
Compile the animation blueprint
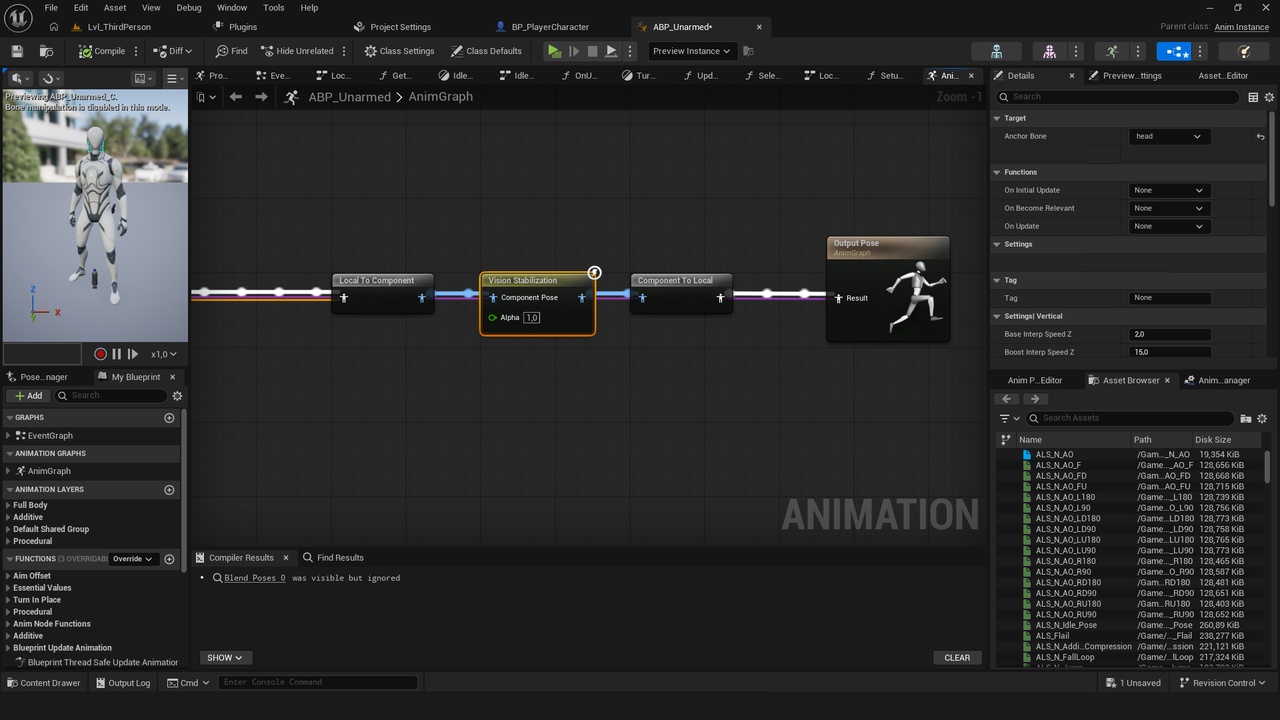click(102, 51)
